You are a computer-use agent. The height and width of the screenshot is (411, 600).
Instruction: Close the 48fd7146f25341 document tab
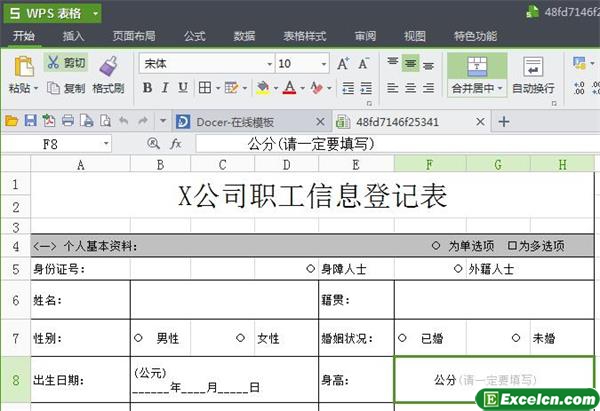pos(480,122)
